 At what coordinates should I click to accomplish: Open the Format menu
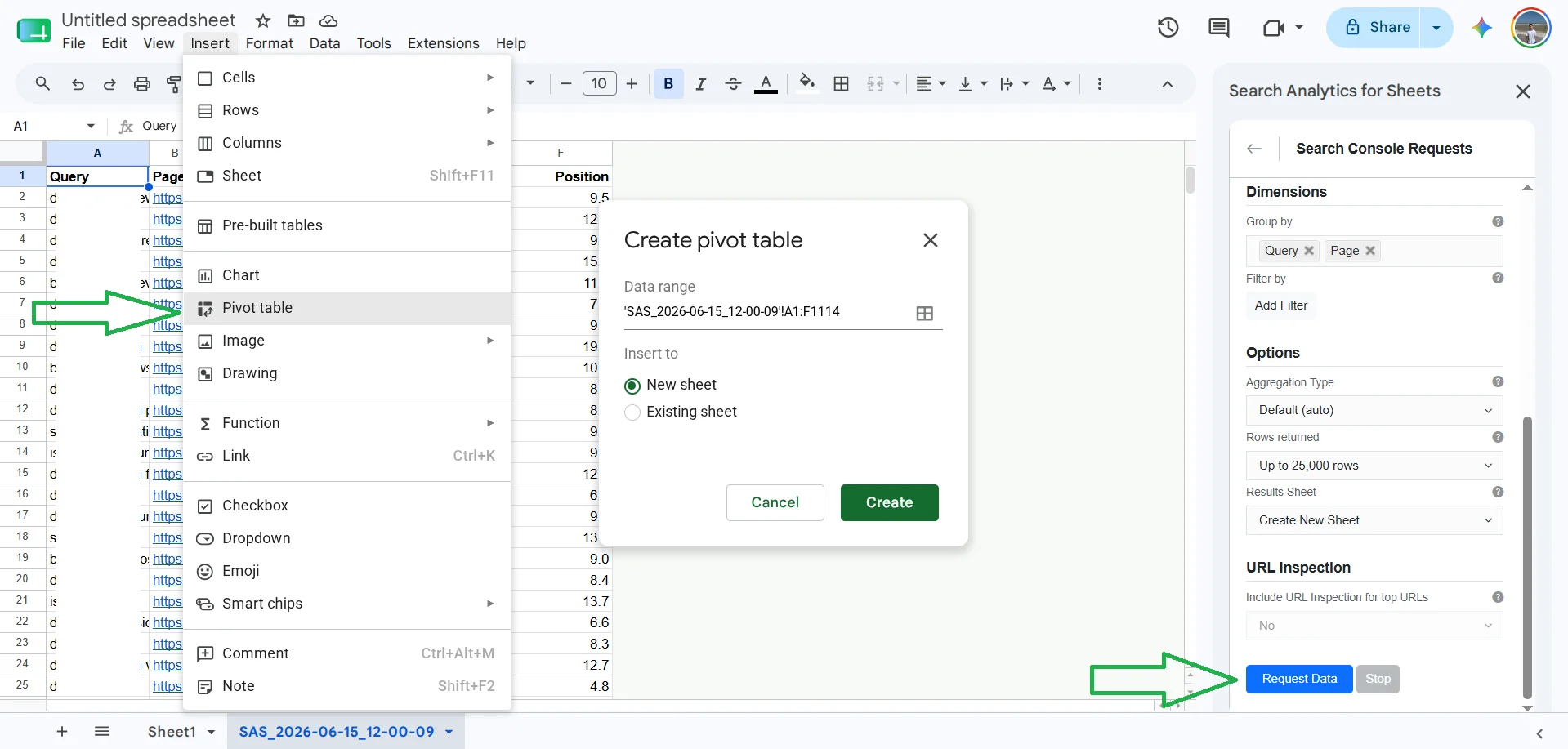tap(269, 43)
